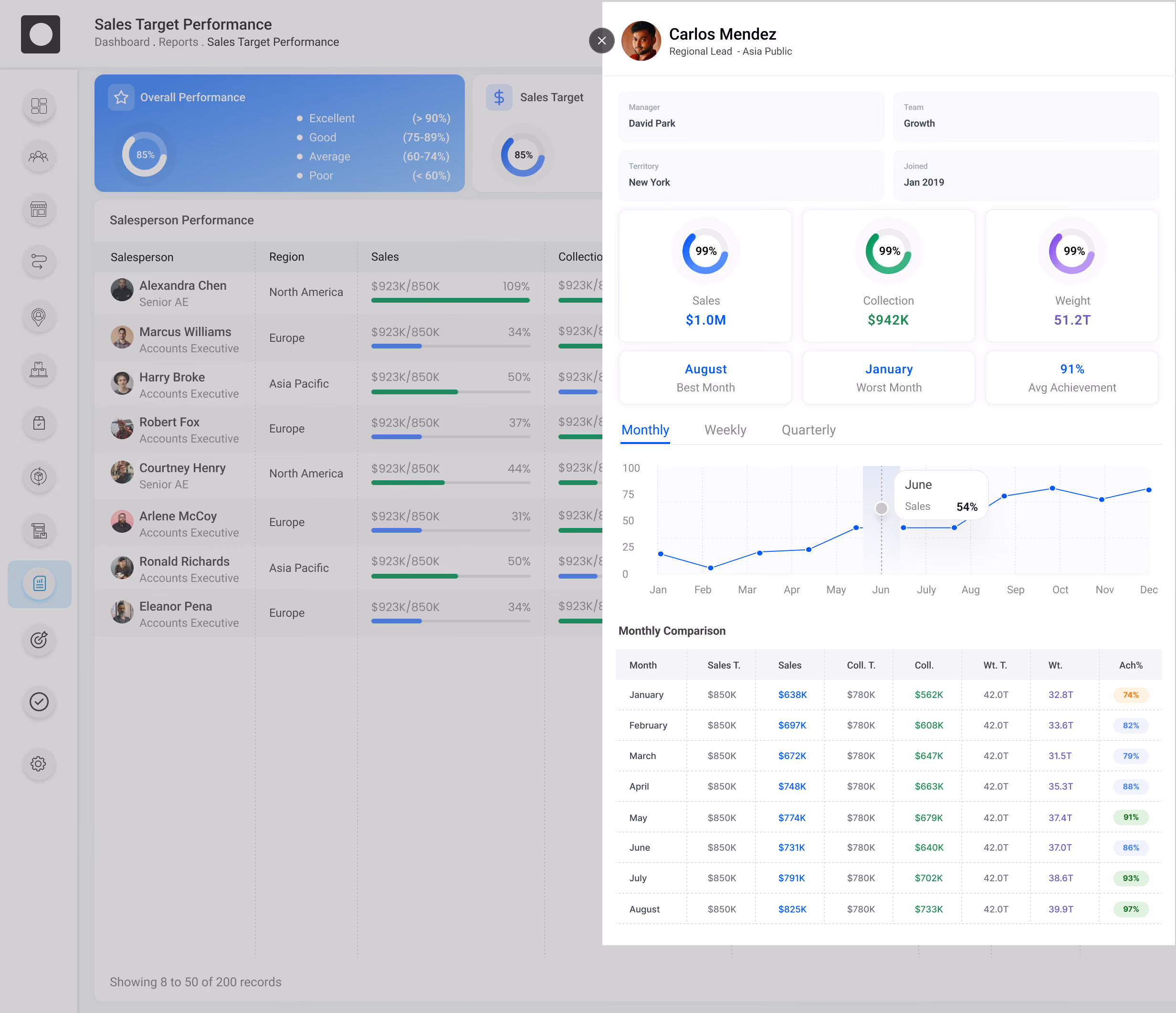Viewport: 1176px width, 1013px height.
Task: Click the dollar icon on Sales Target card
Action: 499,97
